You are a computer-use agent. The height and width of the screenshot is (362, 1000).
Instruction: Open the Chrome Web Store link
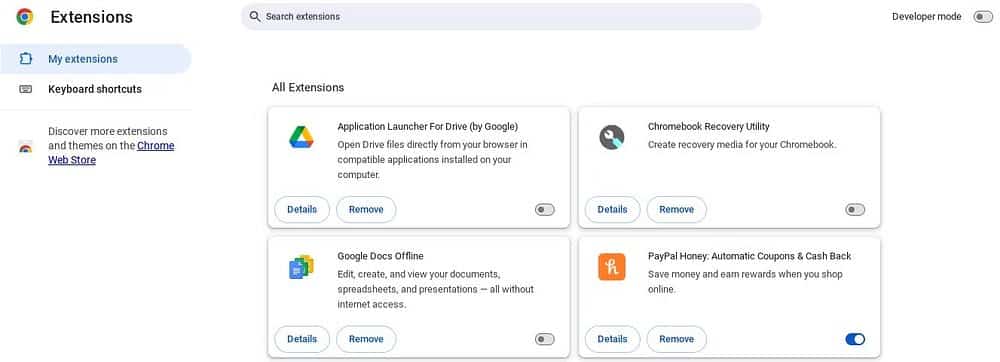click(111, 153)
